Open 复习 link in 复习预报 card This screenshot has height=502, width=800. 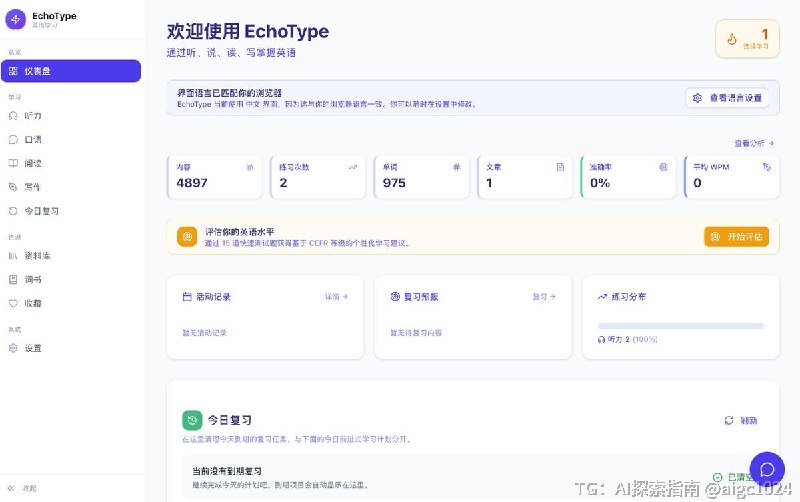pyautogui.click(x=544, y=296)
